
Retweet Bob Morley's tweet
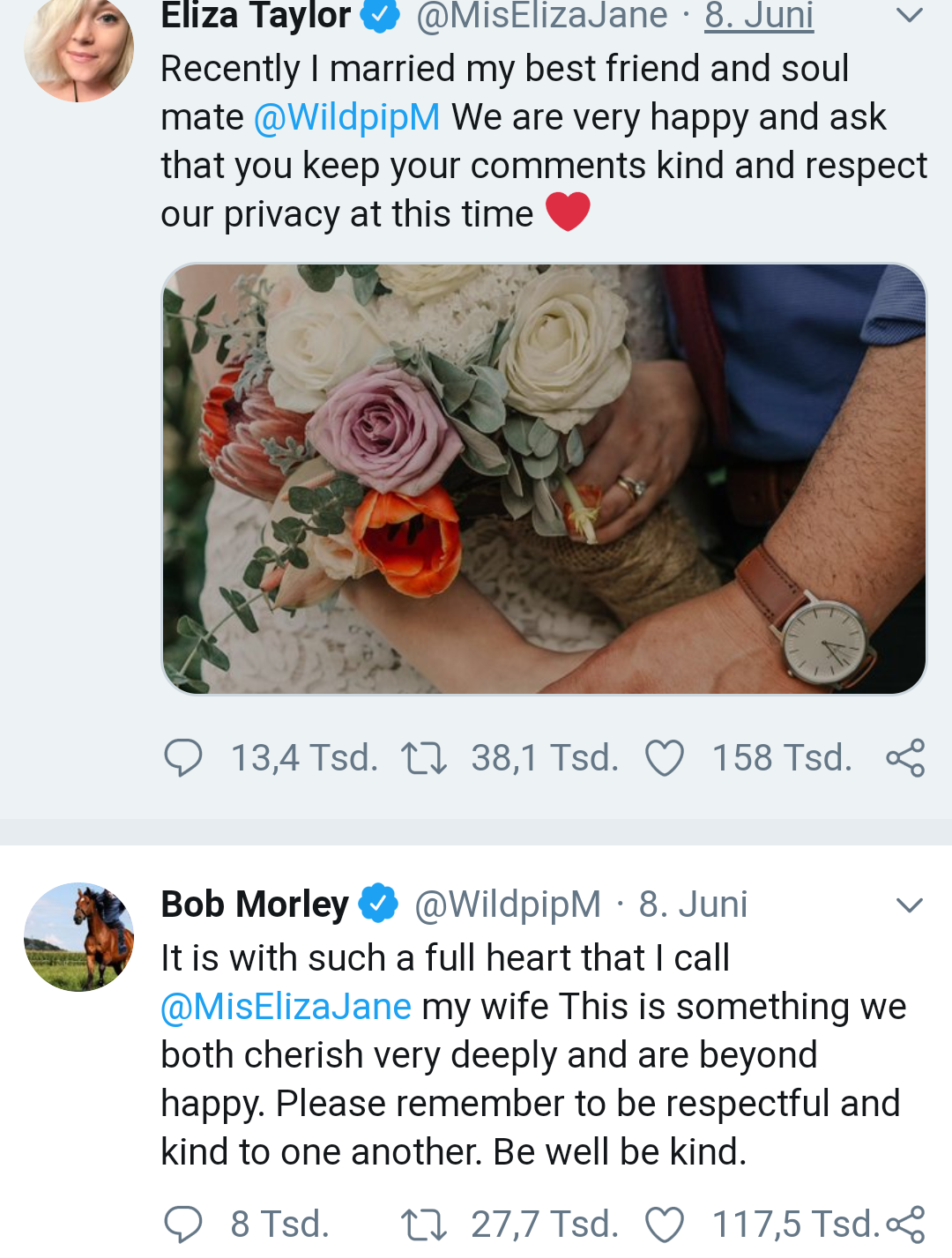point(424,1225)
